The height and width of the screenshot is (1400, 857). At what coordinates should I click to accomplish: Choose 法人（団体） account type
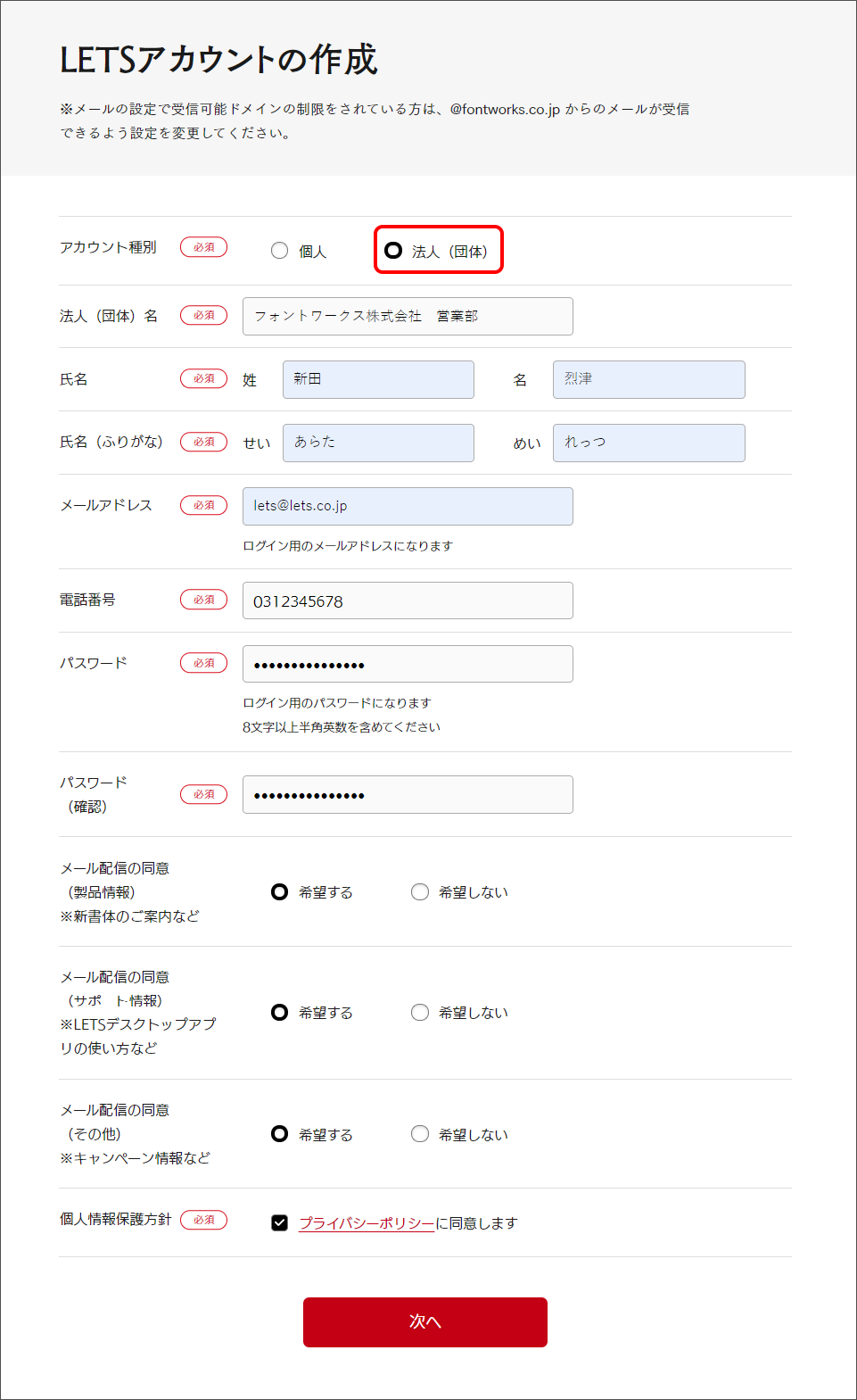click(x=393, y=251)
